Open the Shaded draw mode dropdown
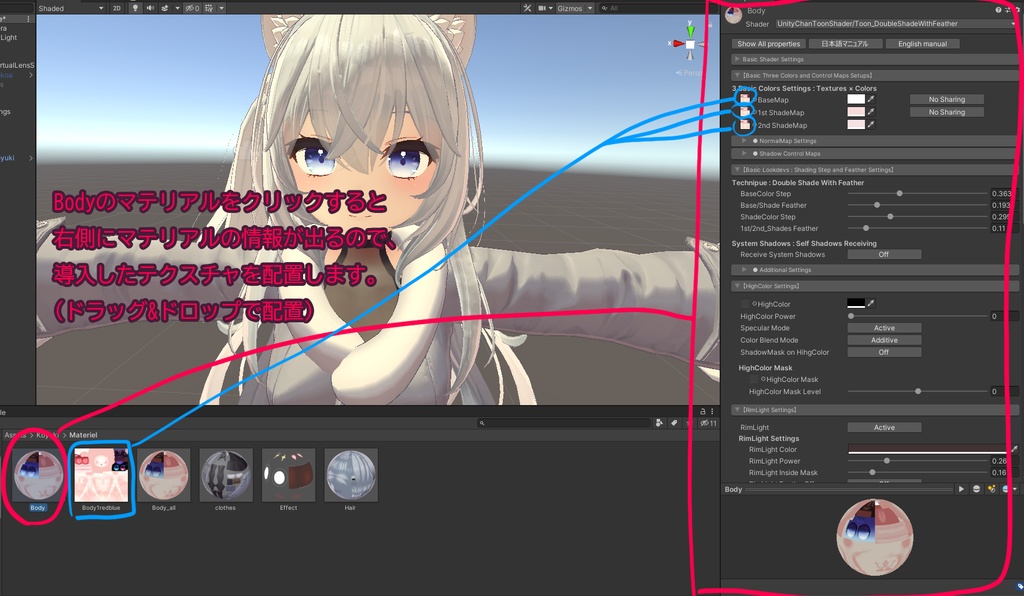1024x596 pixels. tap(60, 8)
